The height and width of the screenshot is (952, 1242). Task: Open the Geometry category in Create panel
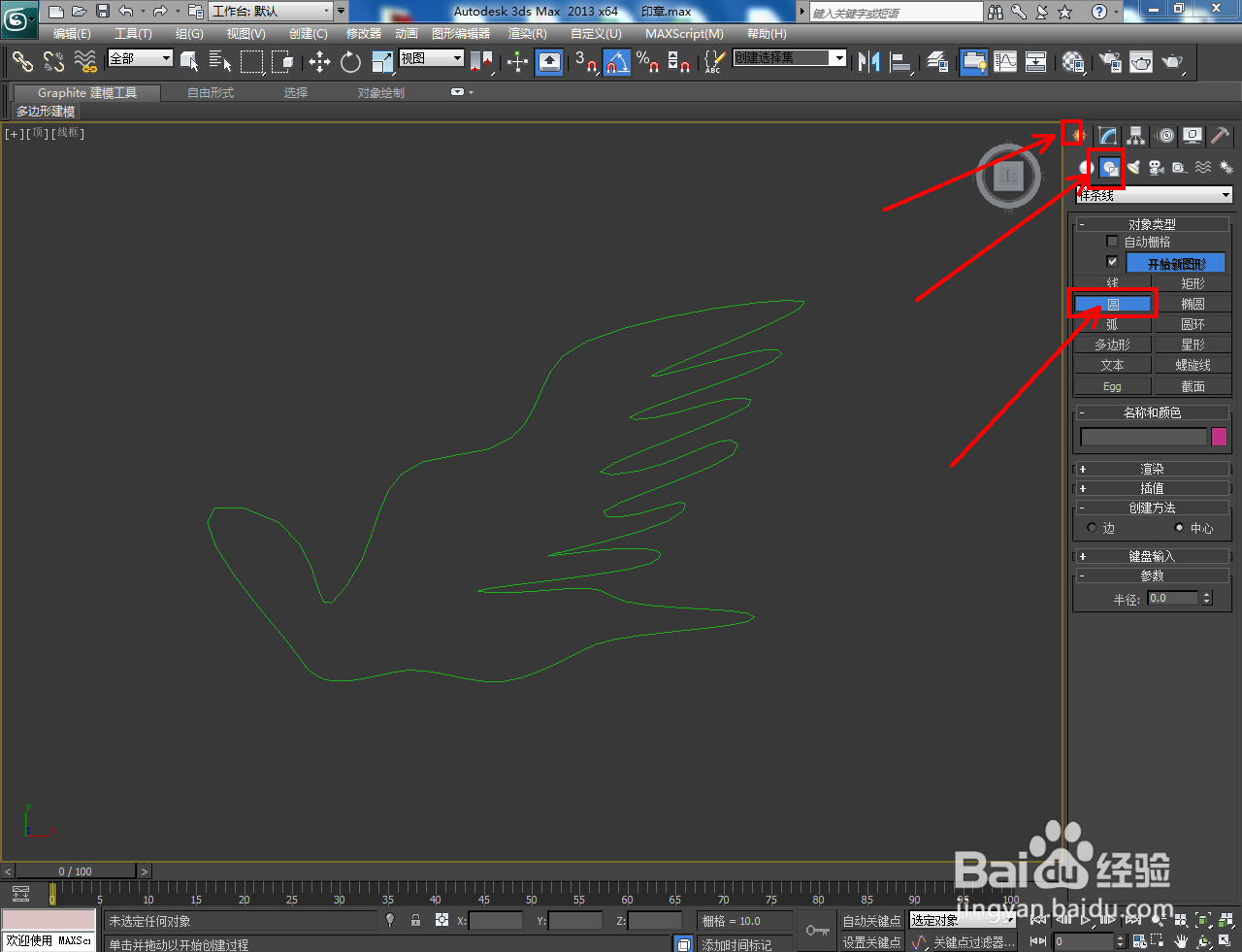point(1084,167)
